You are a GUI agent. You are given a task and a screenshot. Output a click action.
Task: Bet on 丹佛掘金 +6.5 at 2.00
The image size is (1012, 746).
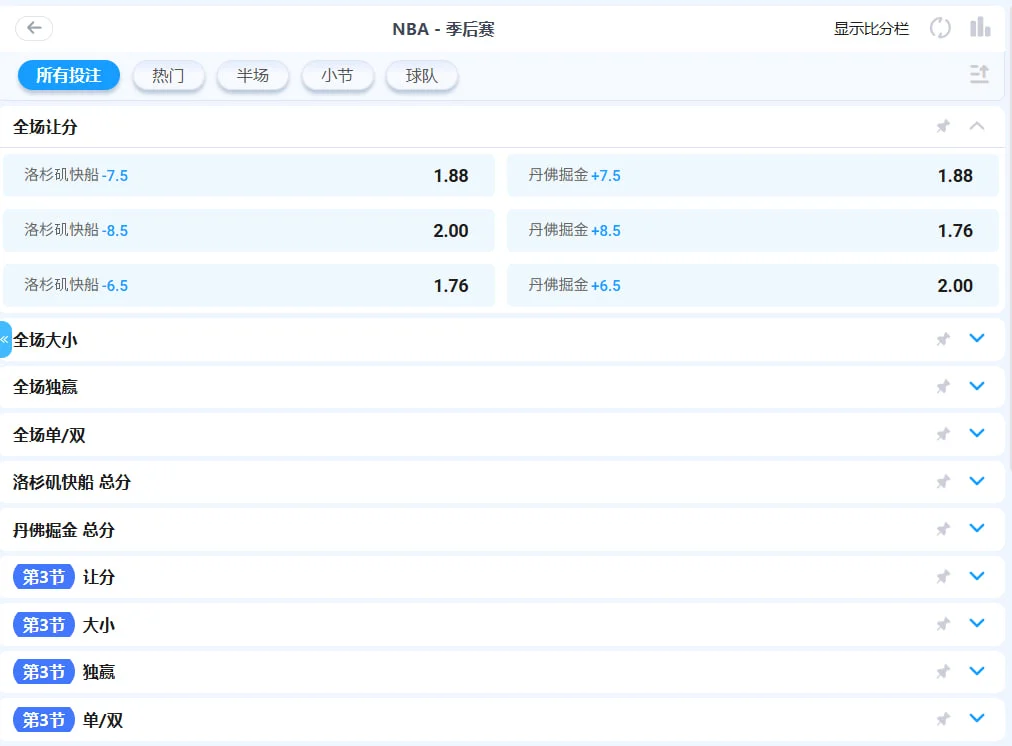coord(752,286)
